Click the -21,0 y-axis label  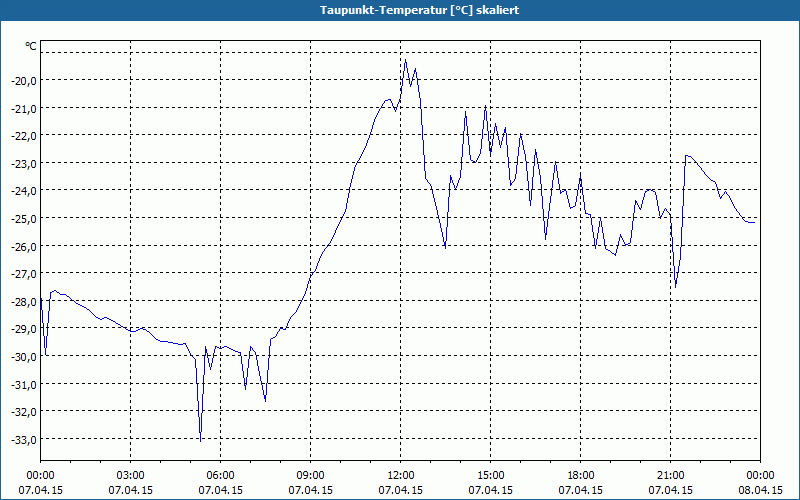tap(26, 108)
